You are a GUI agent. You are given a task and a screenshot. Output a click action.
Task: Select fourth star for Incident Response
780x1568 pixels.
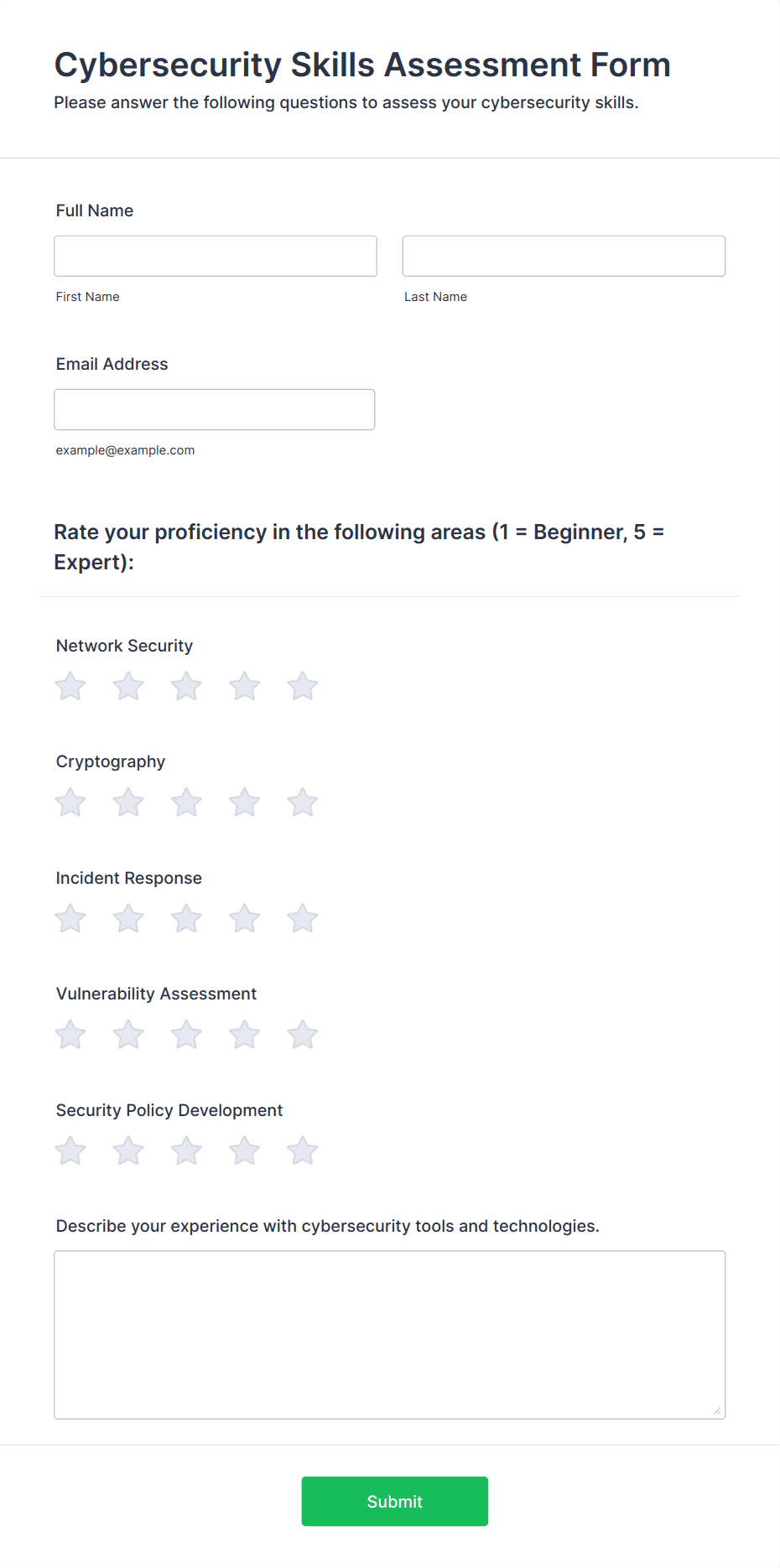pyautogui.click(x=245, y=919)
